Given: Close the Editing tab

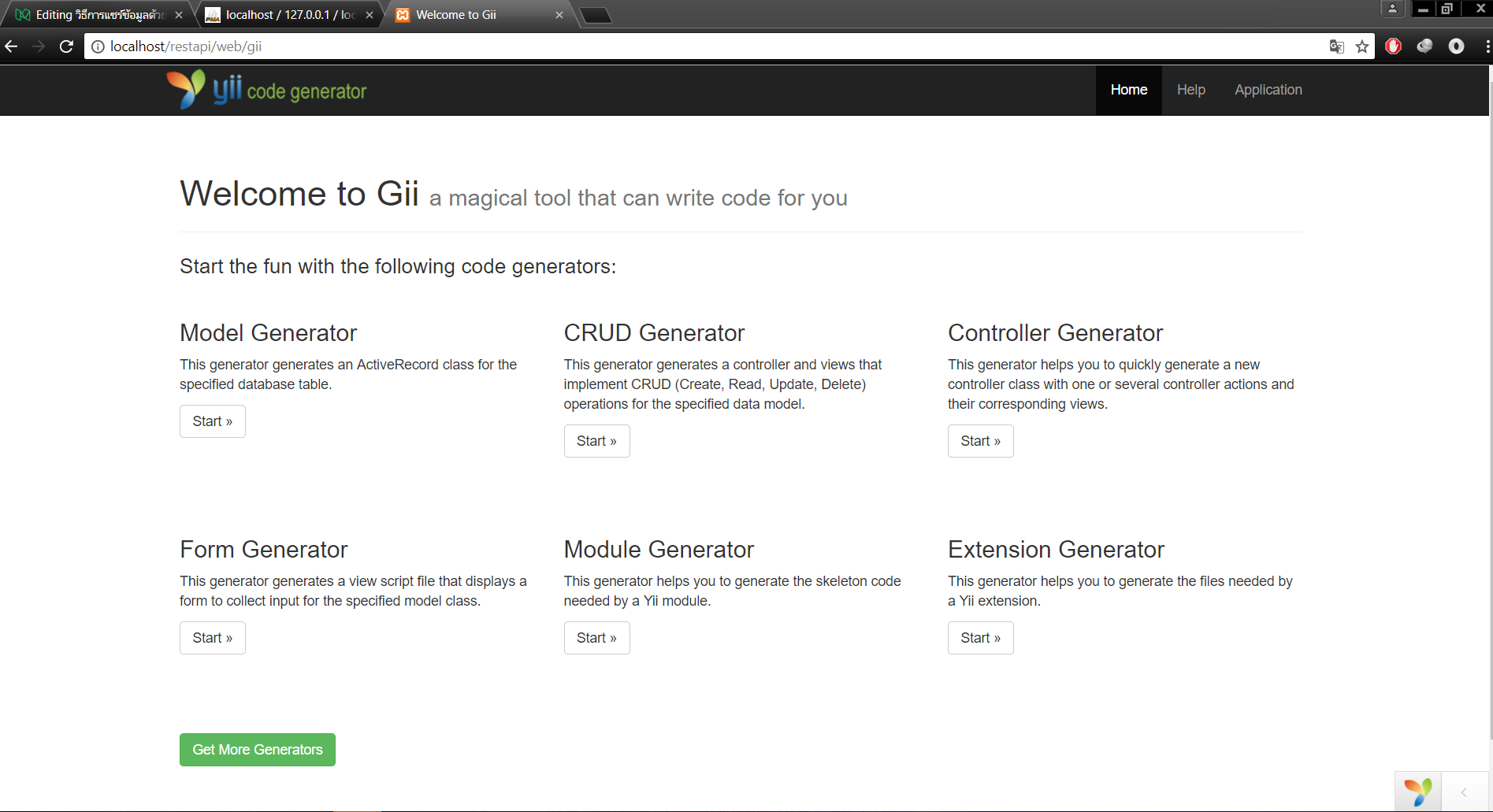Looking at the screenshot, I should tap(179, 15).
